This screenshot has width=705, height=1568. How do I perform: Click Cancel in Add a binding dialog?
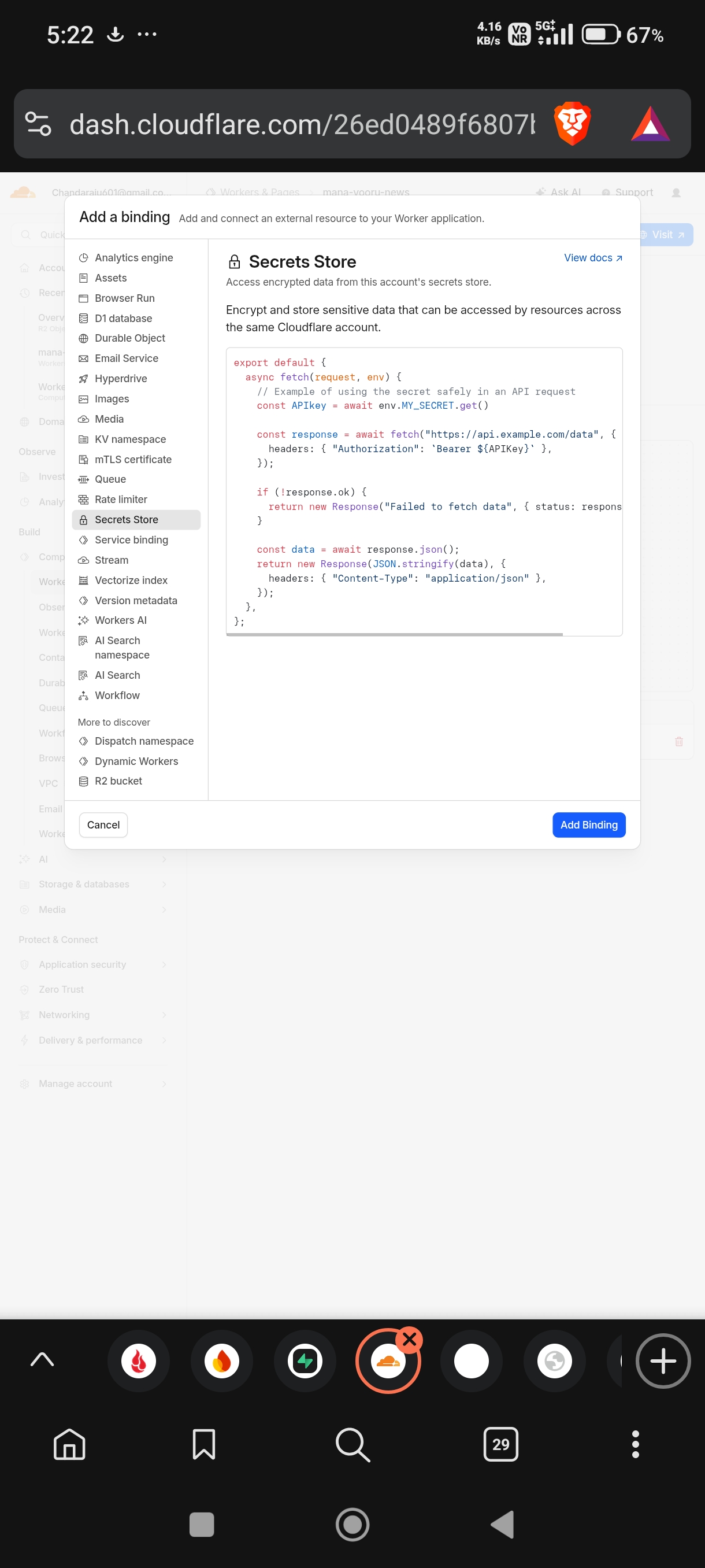click(x=103, y=825)
